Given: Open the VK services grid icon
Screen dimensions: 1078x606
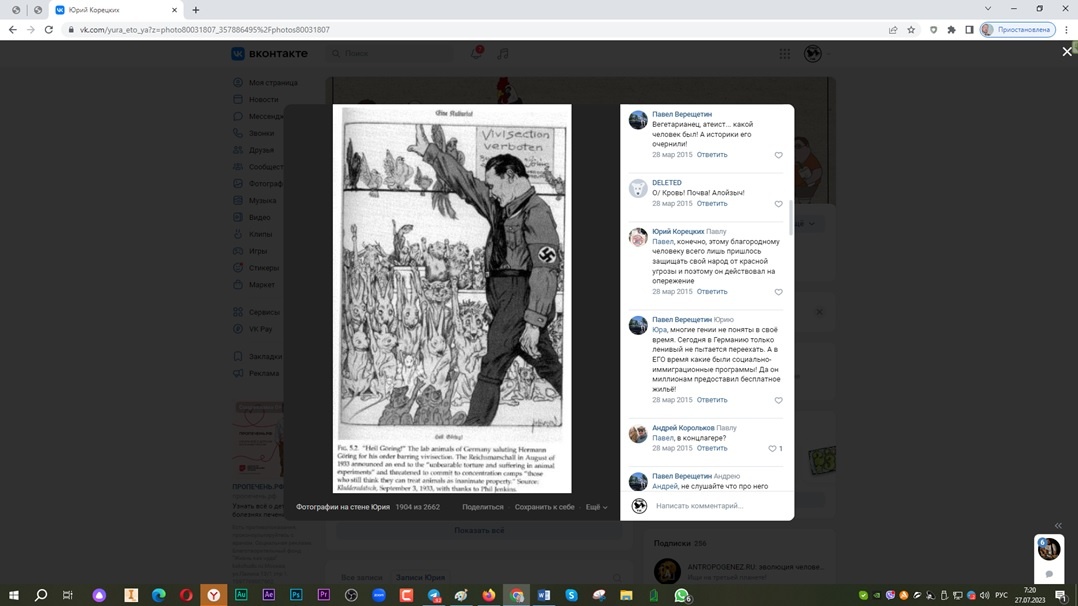Looking at the screenshot, I should click(x=784, y=54).
